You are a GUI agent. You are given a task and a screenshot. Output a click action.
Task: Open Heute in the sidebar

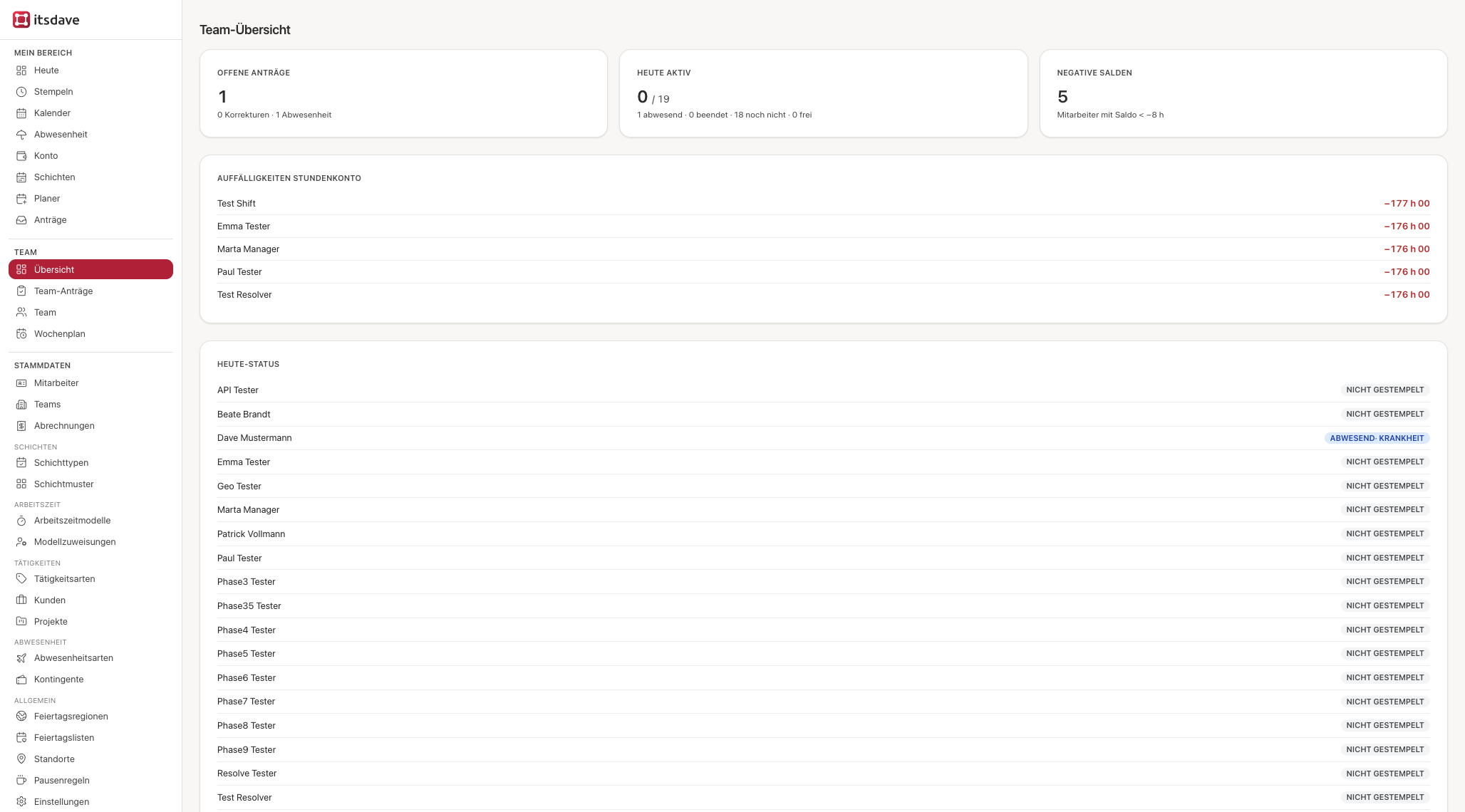90,71
